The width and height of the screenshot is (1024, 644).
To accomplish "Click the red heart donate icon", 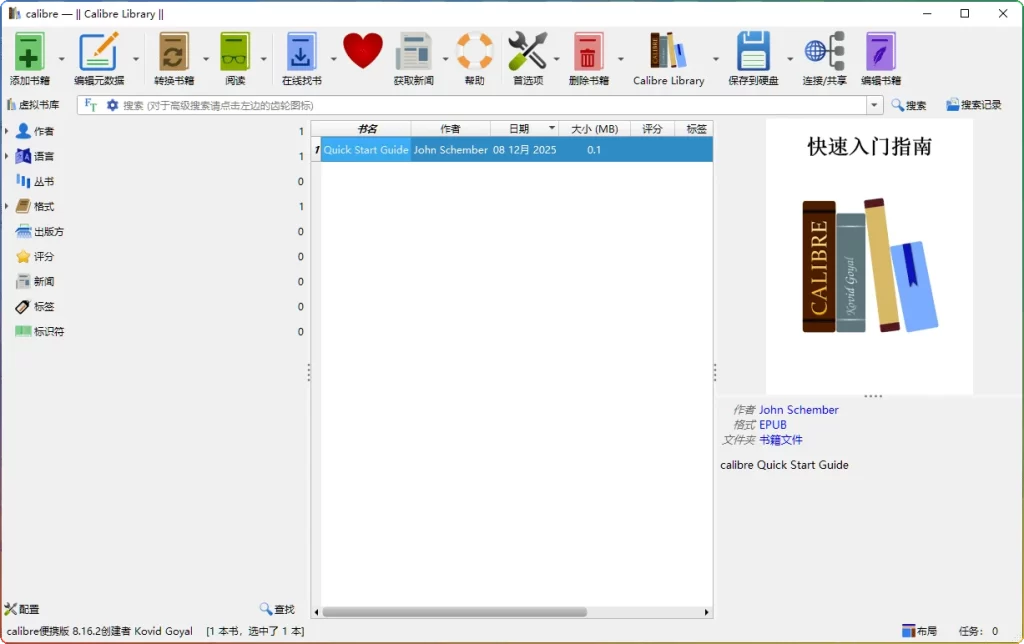I will click(362, 50).
